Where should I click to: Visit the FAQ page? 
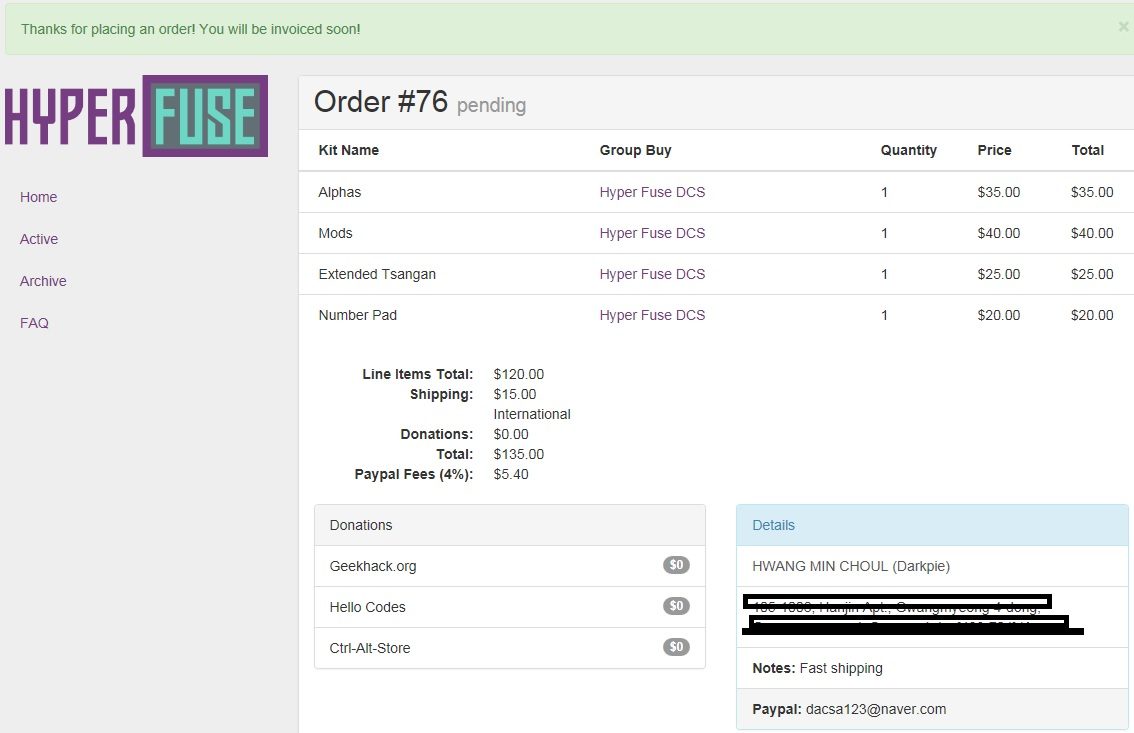(x=35, y=323)
